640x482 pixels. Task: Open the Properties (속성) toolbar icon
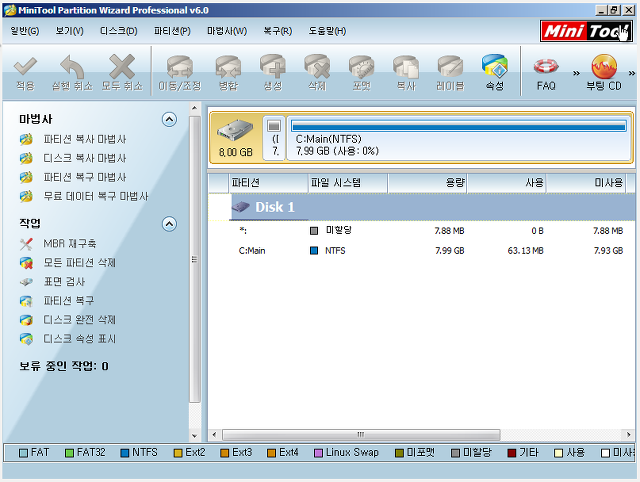(495, 66)
